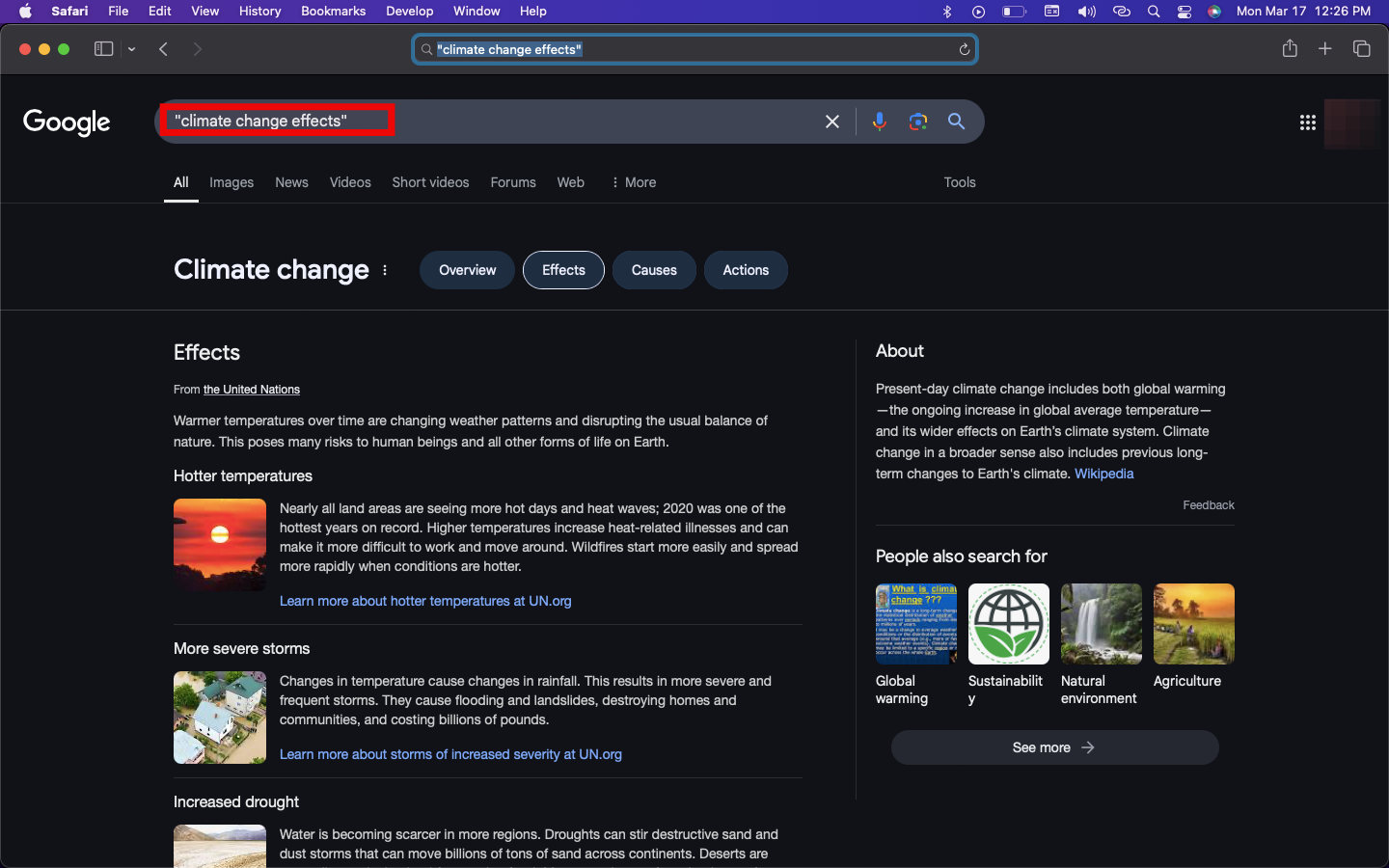Open Agriculture related search
Screen dimensions: 1389x868
(1193, 637)
